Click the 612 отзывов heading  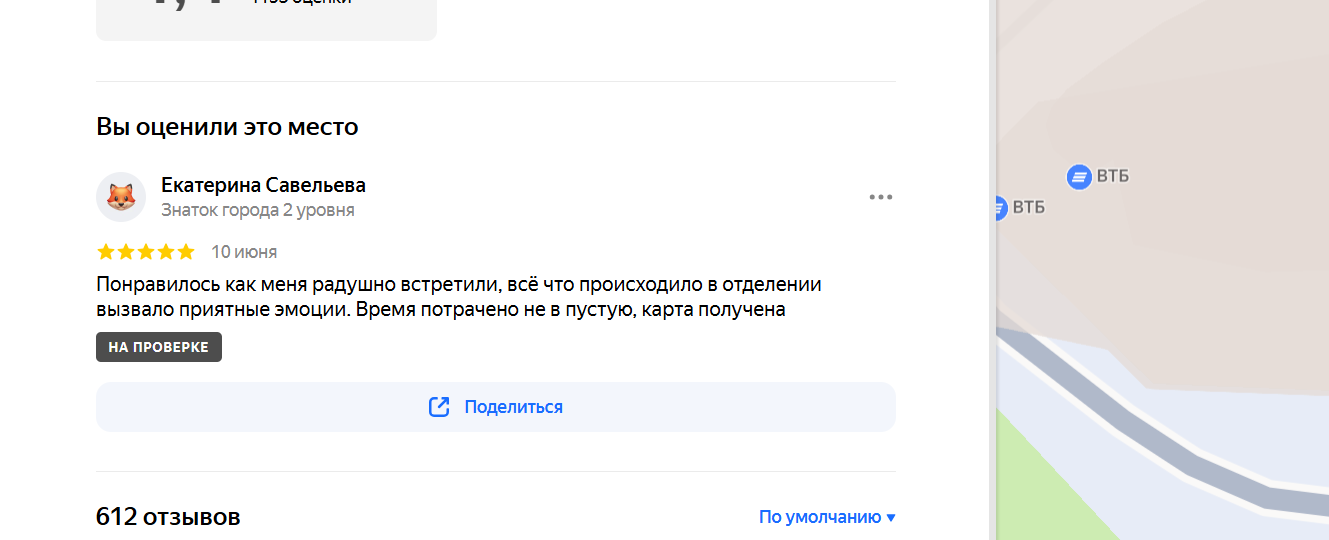click(x=168, y=517)
